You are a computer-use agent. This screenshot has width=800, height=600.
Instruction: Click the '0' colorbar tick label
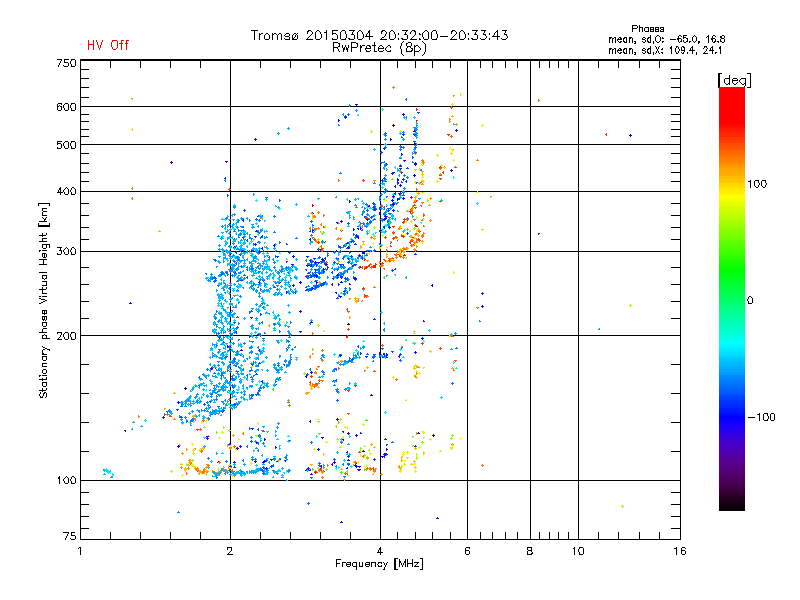750,301
